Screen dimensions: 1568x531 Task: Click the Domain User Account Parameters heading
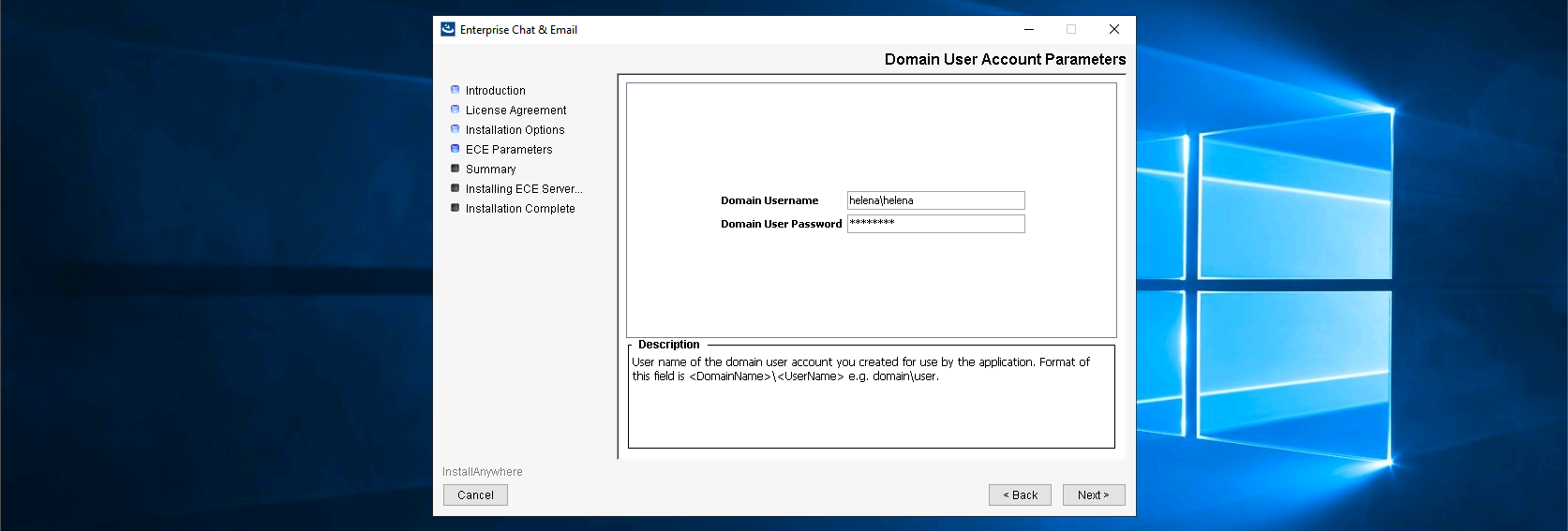pyautogui.click(x=1005, y=59)
